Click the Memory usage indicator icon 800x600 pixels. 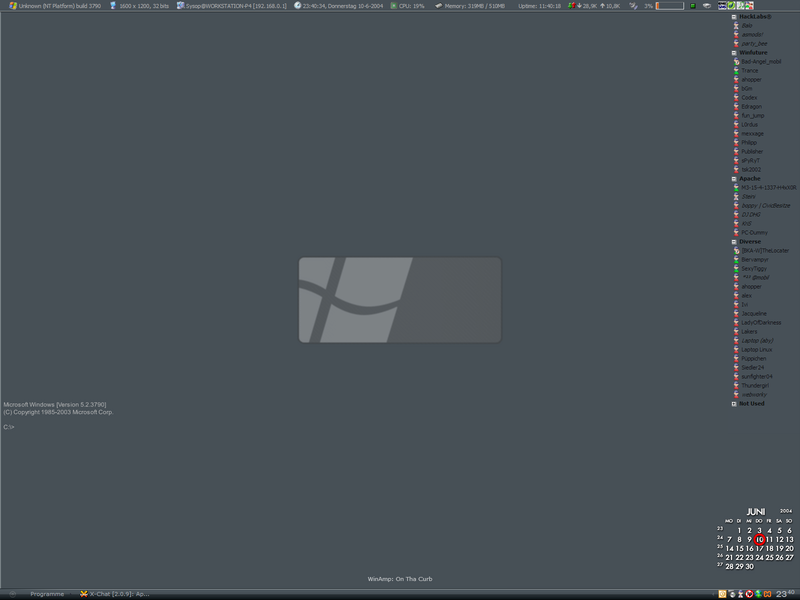tap(438, 6)
